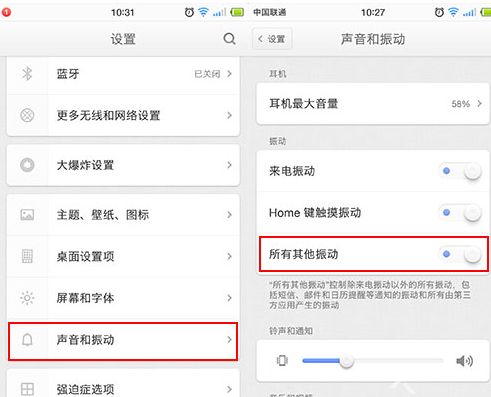The image size is (491, 397).
Task: Click the 10:27 clock in status bar
Action: click(373, 13)
